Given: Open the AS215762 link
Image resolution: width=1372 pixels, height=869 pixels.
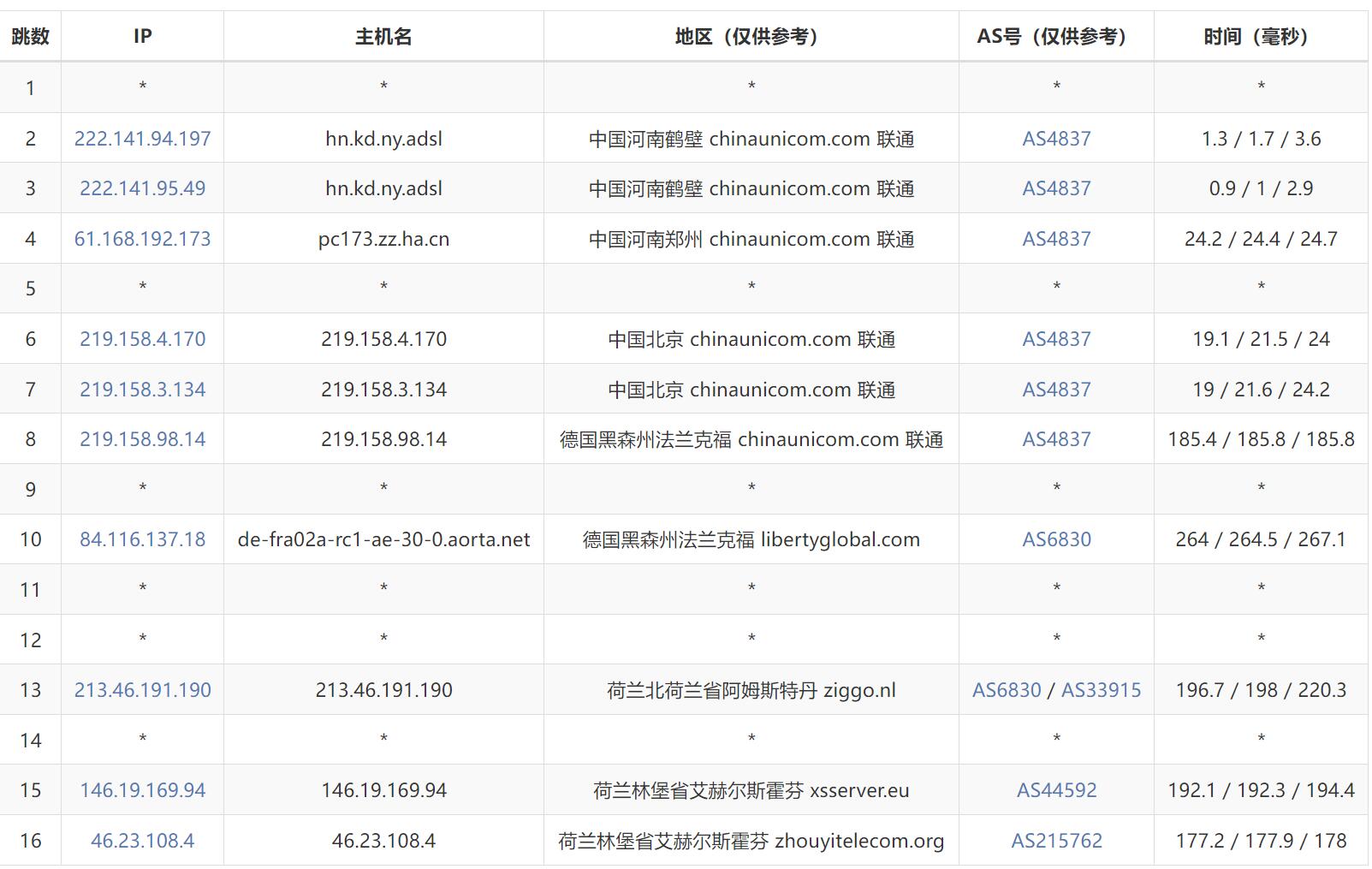Looking at the screenshot, I should coord(1056,841).
